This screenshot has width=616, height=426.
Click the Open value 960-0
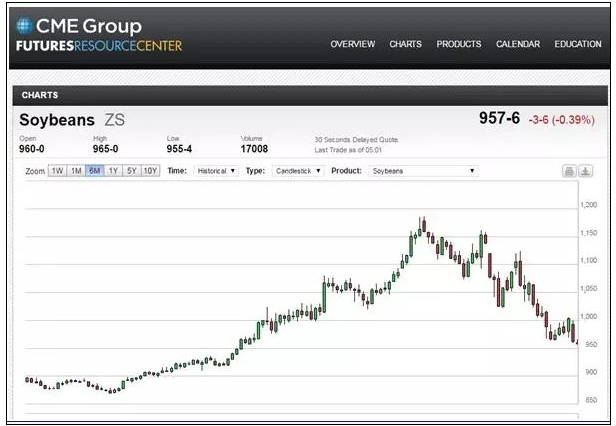click(x=31, y=149)
